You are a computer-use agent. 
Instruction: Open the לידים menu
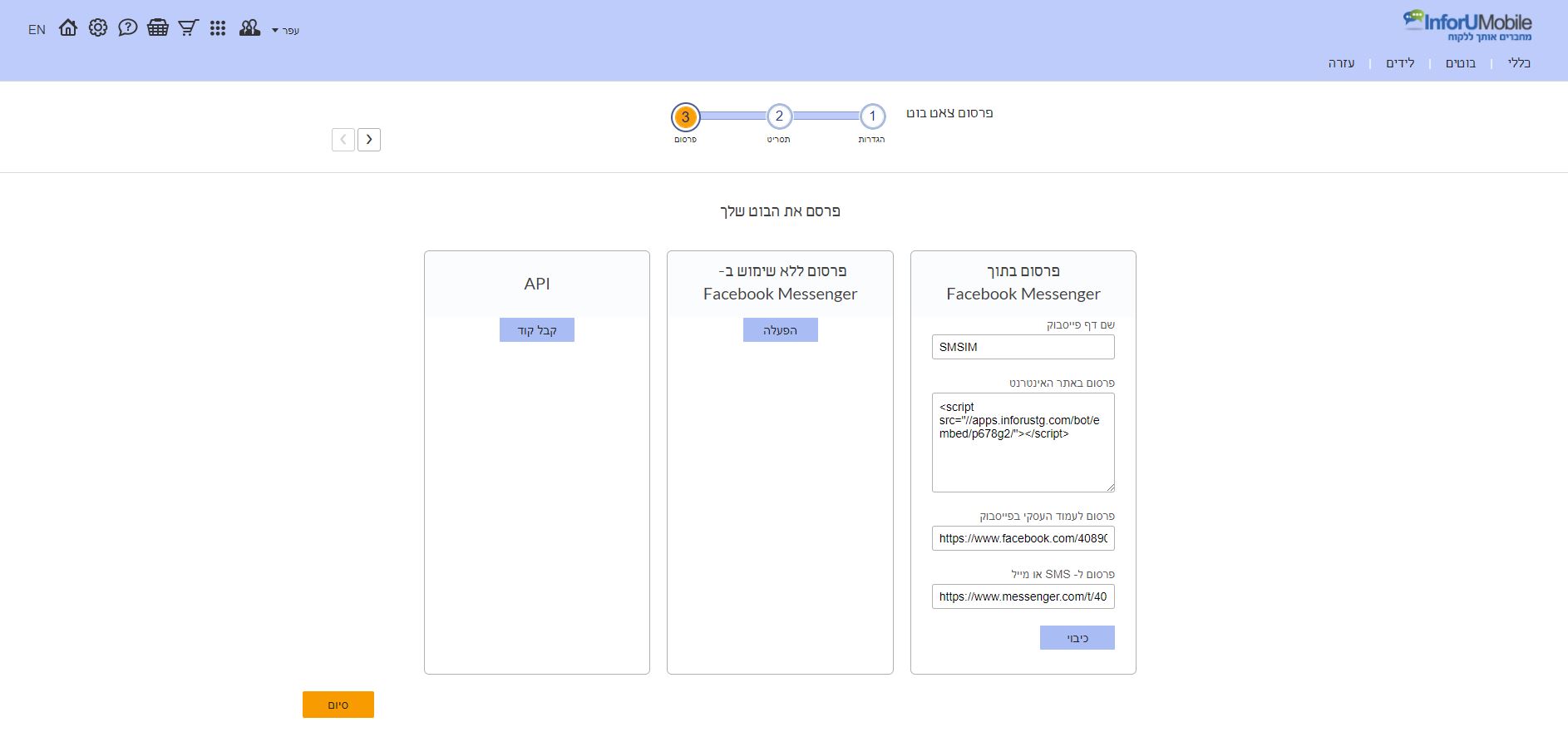pos(1400,63)
